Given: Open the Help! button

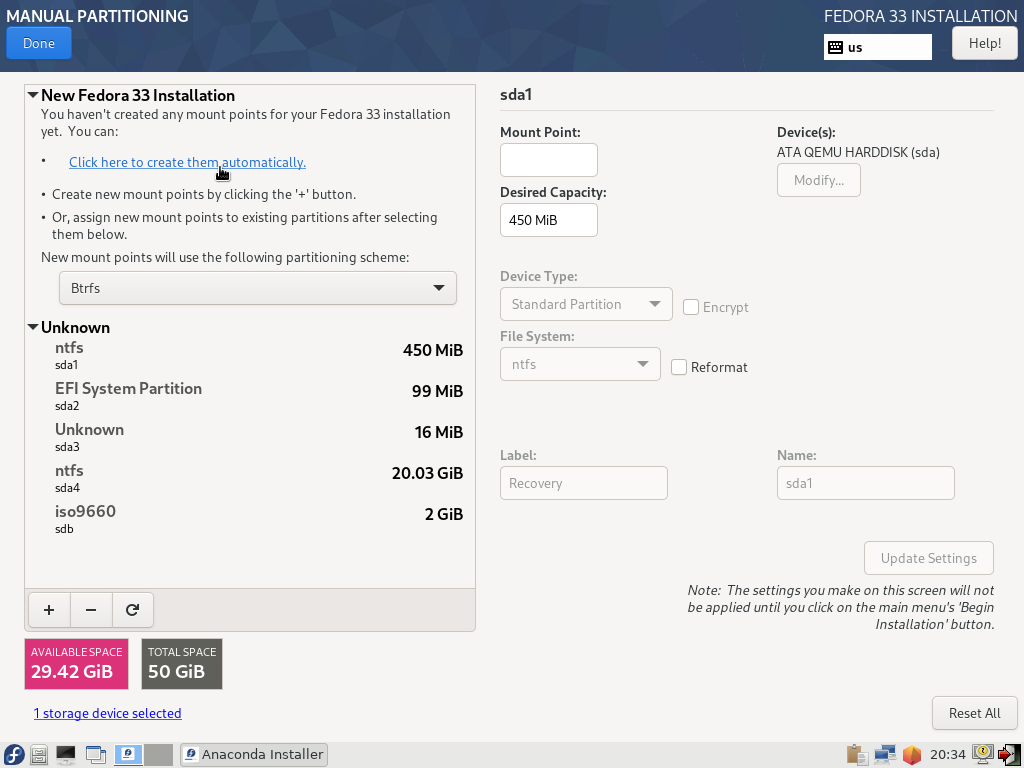Looking at the screenshot, I should pyautogui.click(x=984, y=43).
